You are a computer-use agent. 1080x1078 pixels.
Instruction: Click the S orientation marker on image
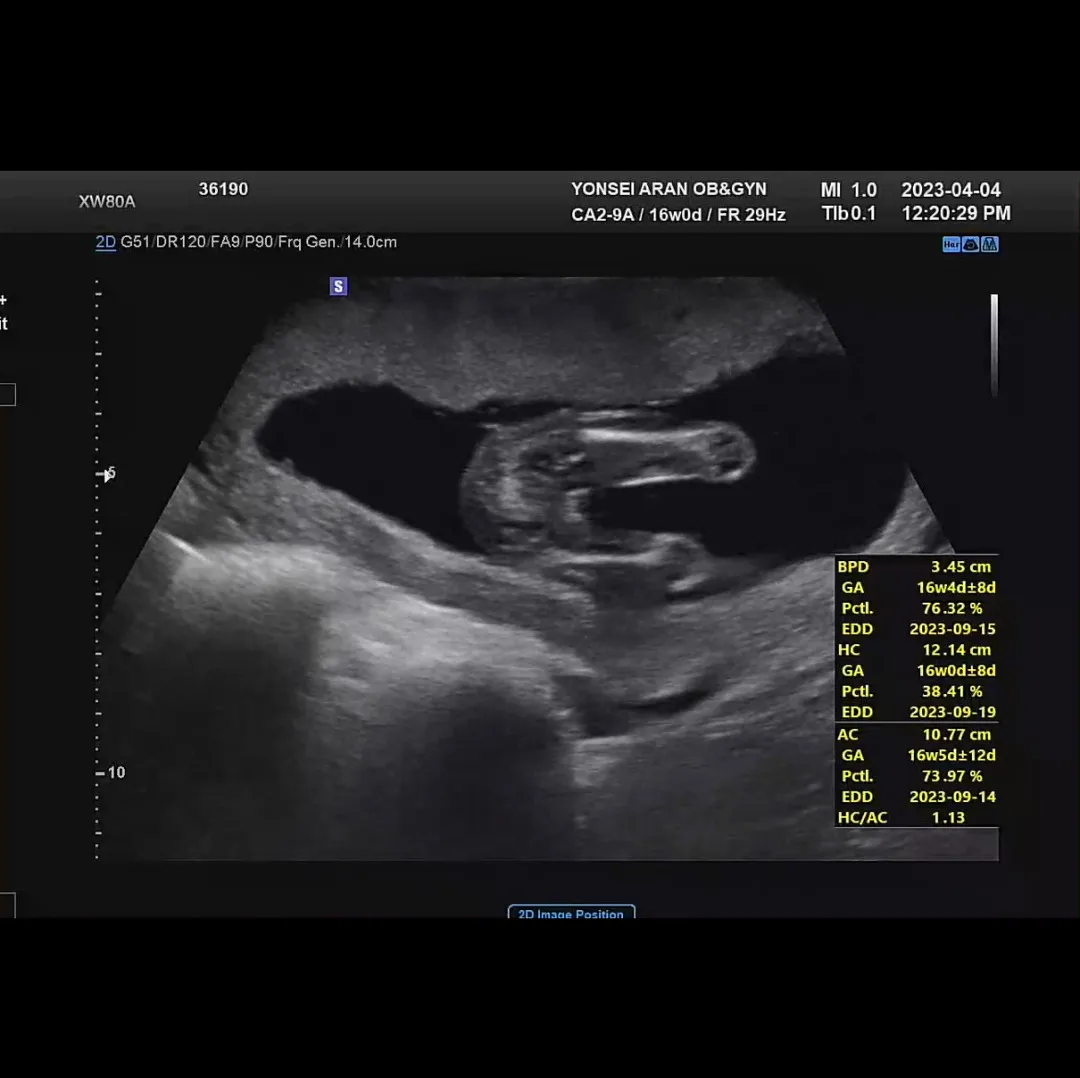coord(338,287)
